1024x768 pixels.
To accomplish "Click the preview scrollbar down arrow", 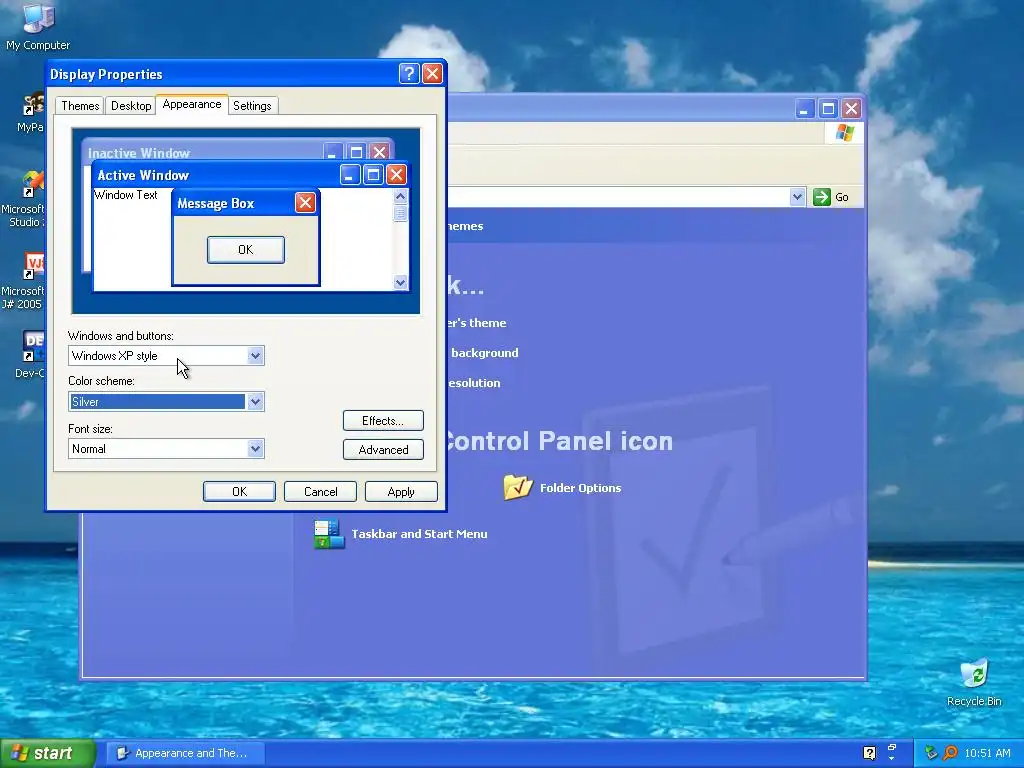I will tap(400, 282).
